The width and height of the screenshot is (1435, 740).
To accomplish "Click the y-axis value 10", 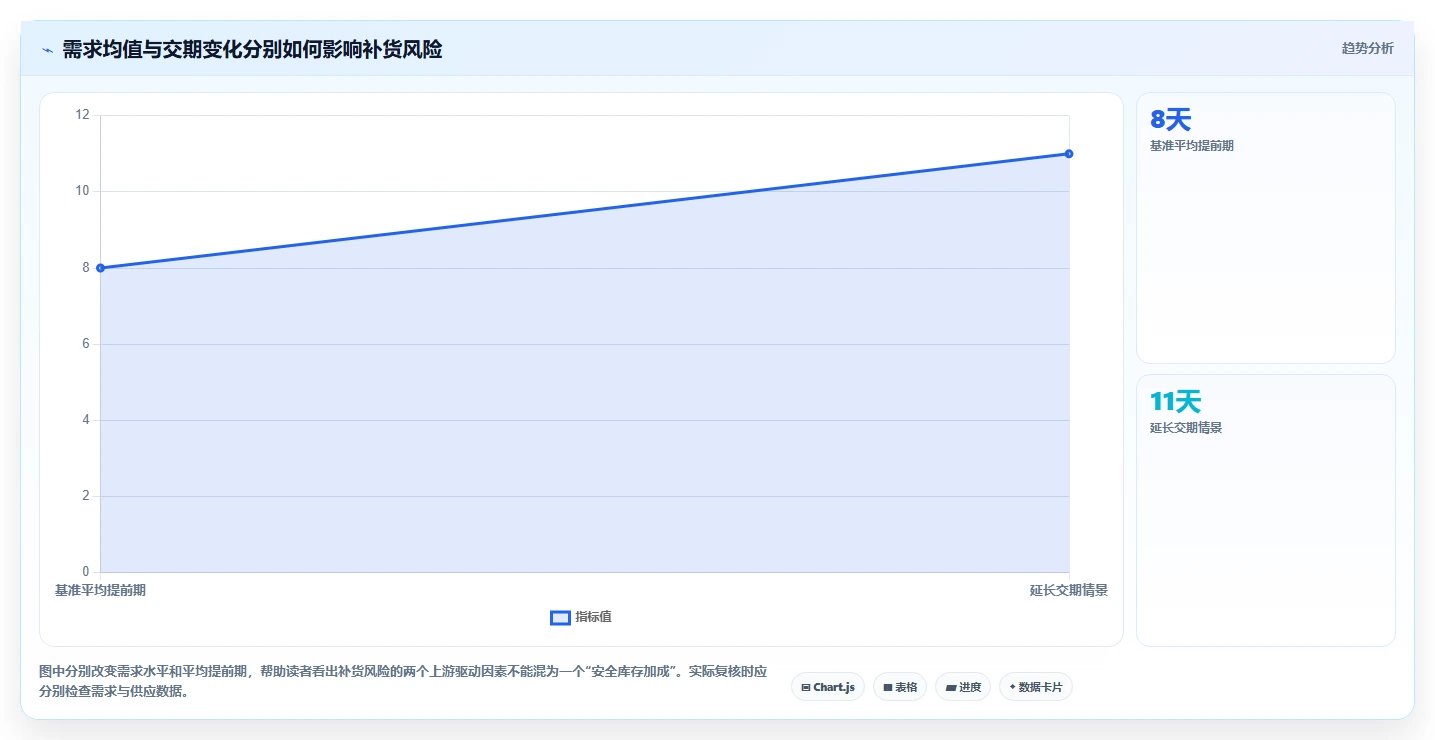I will [83, 191].
